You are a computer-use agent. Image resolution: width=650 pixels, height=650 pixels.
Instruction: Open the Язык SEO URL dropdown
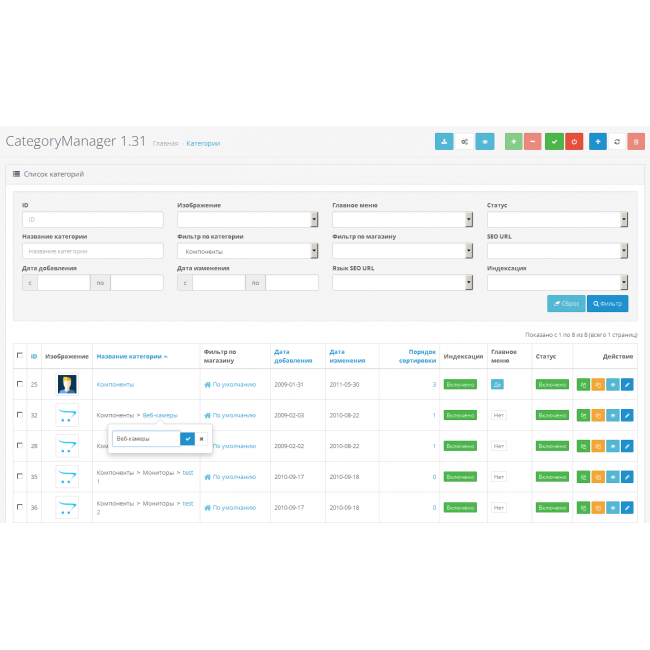click(402, 282)
